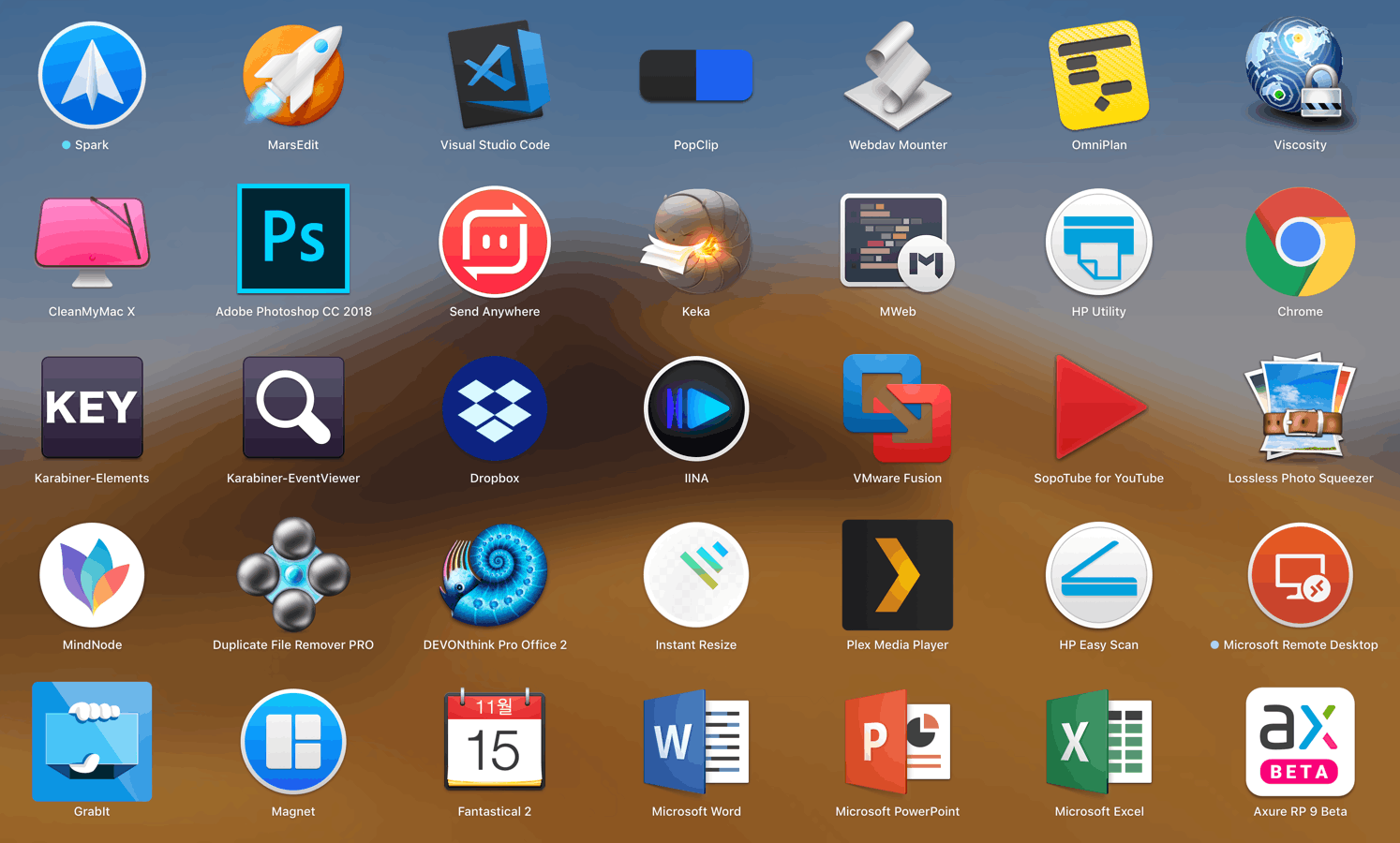1400x843 pixels.
Task: Launch the PopClip app icon
Action: 696,75
